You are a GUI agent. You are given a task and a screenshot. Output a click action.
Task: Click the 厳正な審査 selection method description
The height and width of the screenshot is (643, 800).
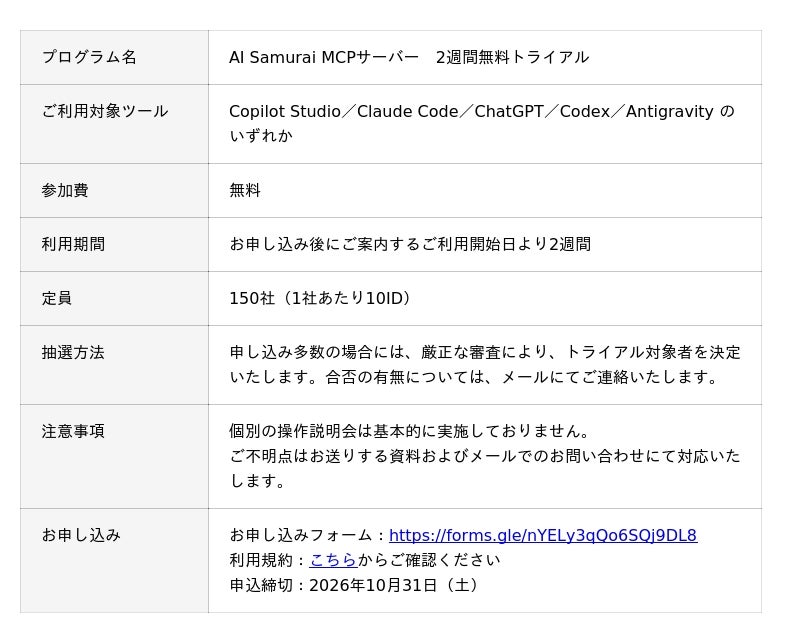[x=485, y=365]
